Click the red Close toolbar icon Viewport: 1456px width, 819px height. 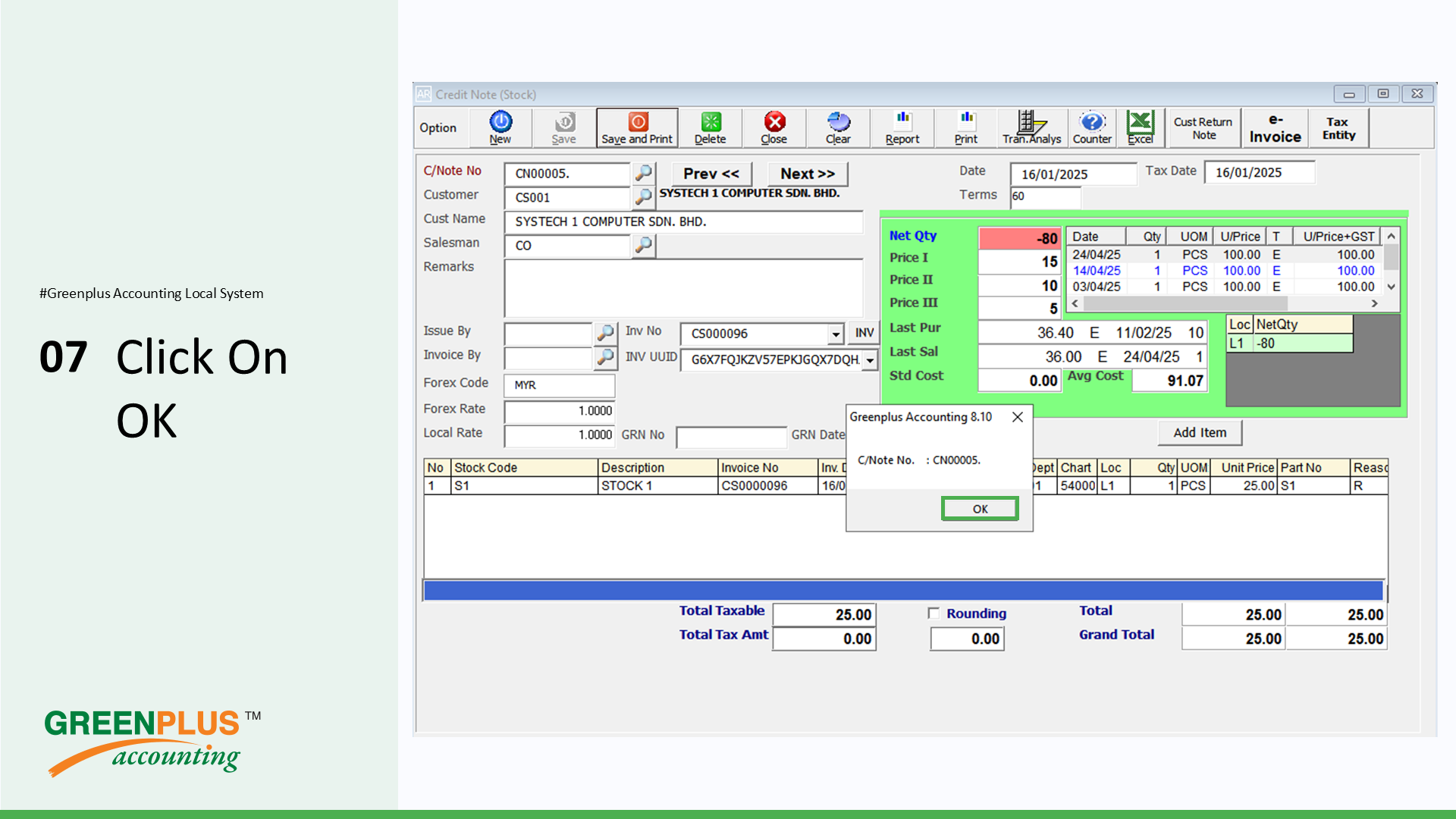774,127
